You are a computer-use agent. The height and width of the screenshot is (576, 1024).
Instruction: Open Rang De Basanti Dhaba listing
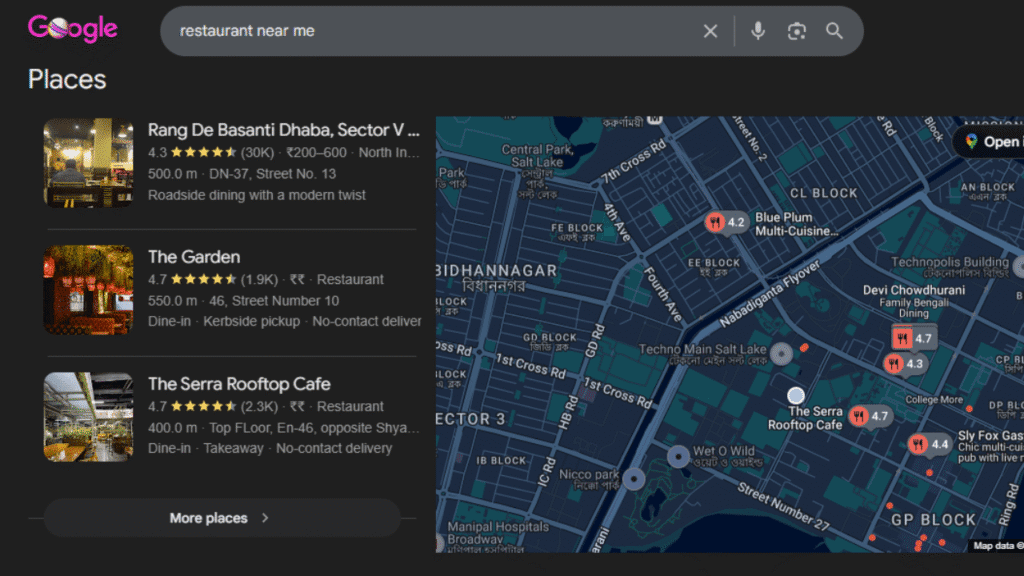tap(282, 130)
